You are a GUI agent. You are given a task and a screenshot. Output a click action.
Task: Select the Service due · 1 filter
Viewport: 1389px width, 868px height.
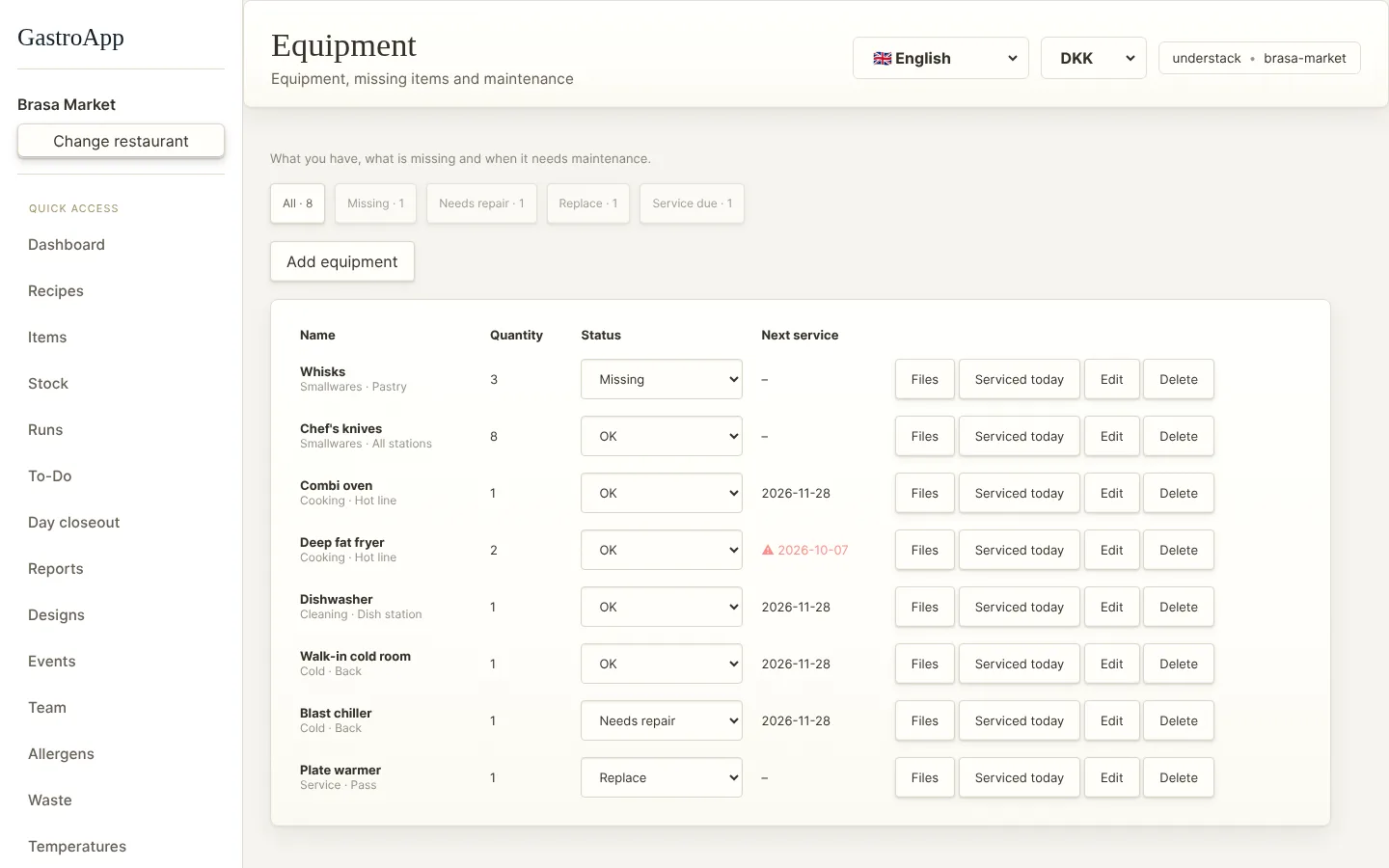[692, 203]
